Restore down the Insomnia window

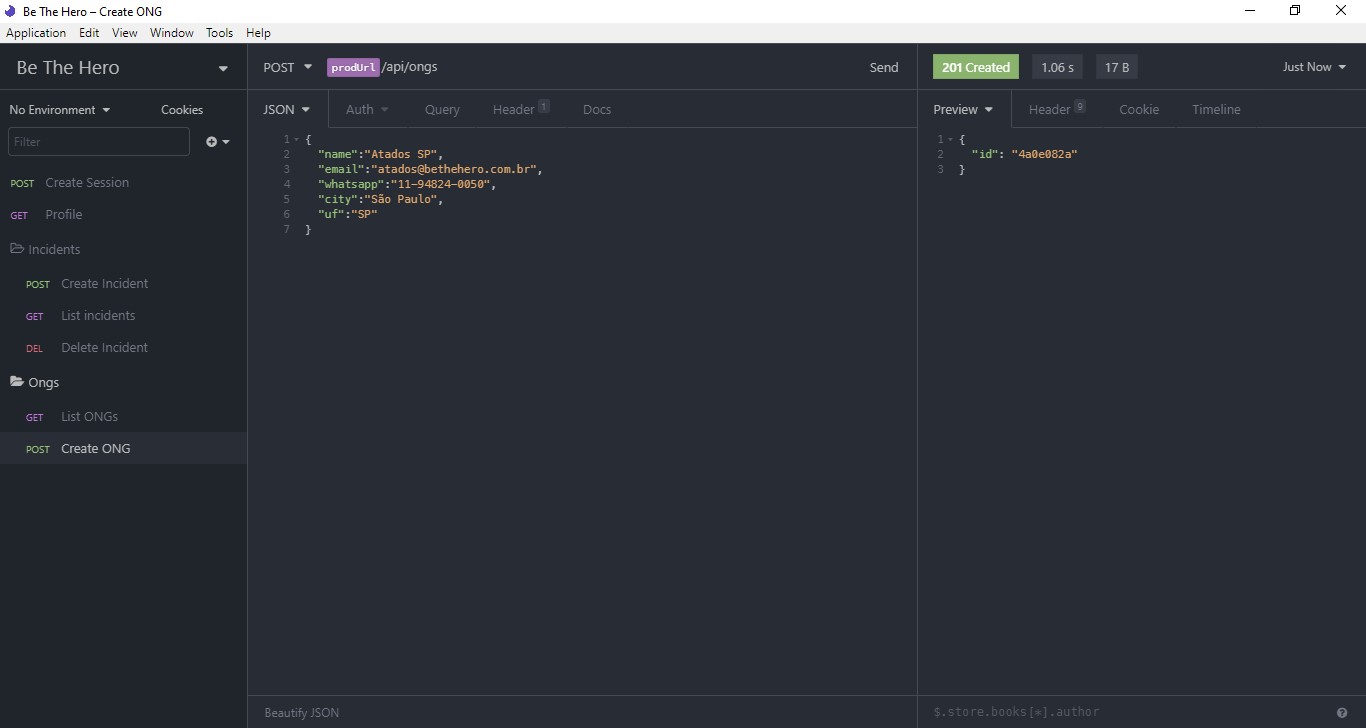[x=1295, y=11]
